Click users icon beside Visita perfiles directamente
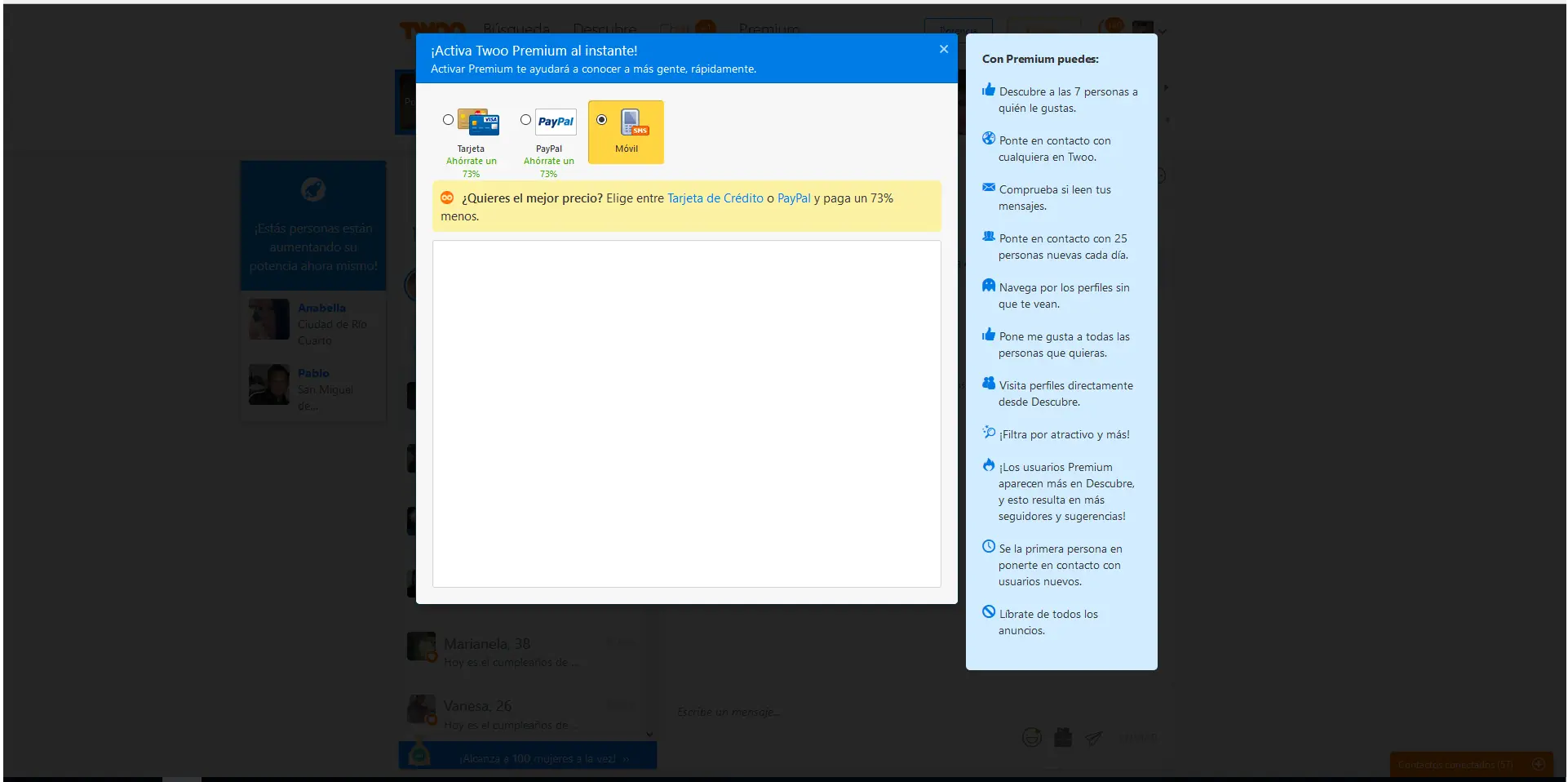Image resolution: width=1568 pixels, height=782 pixels. coord(989,384)
